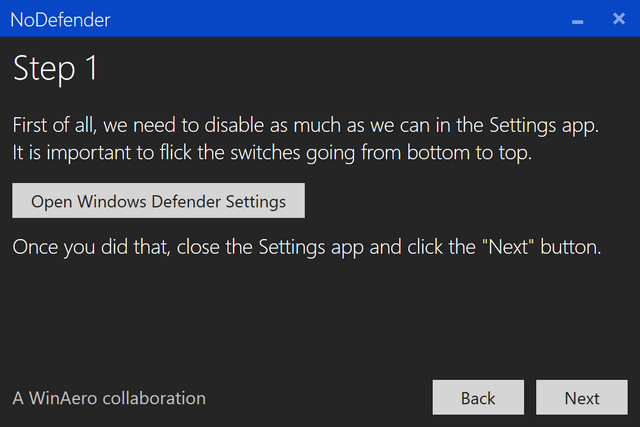
Task: Open Windows Defender Settings button
Action: point(158,200)
